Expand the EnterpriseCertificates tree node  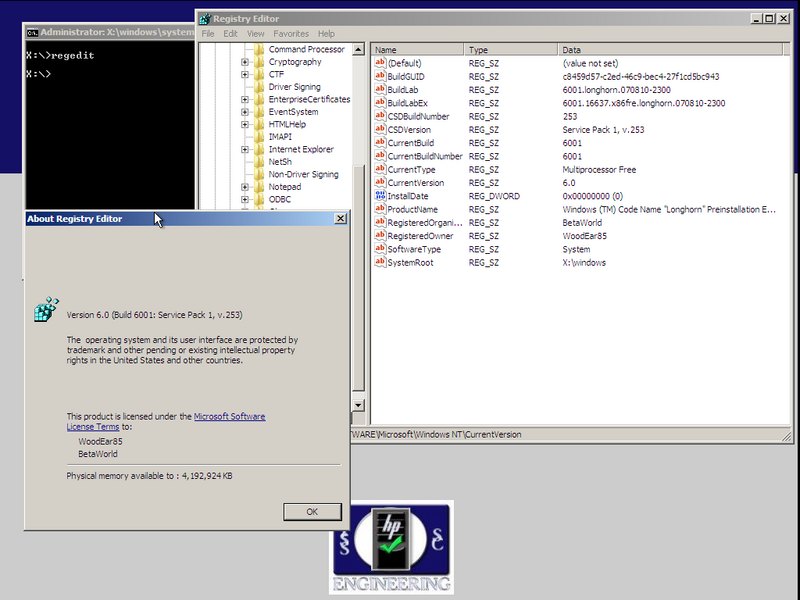[x=245, y=100]
